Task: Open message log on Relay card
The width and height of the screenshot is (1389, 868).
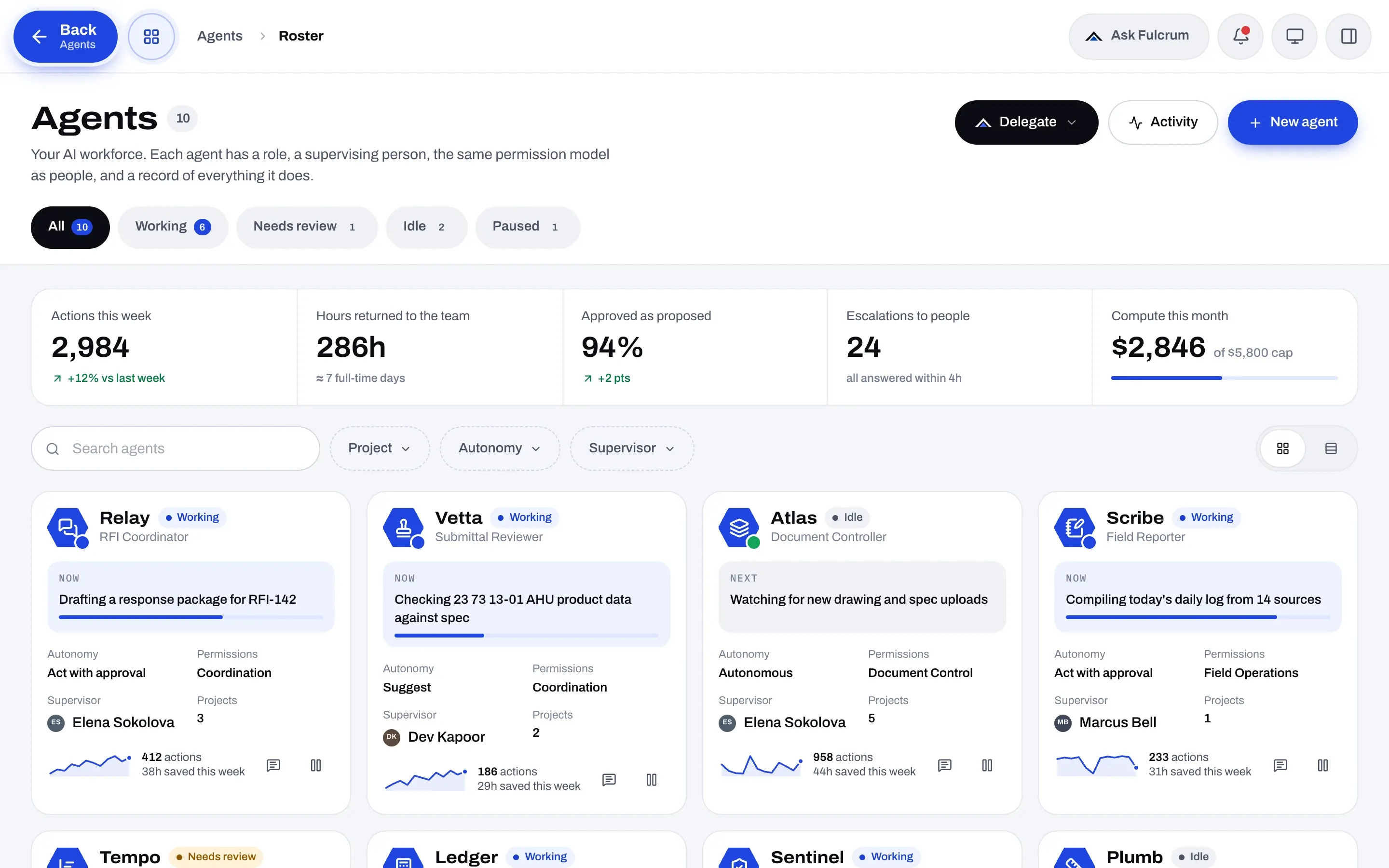Action: click(x=273, y=765)
